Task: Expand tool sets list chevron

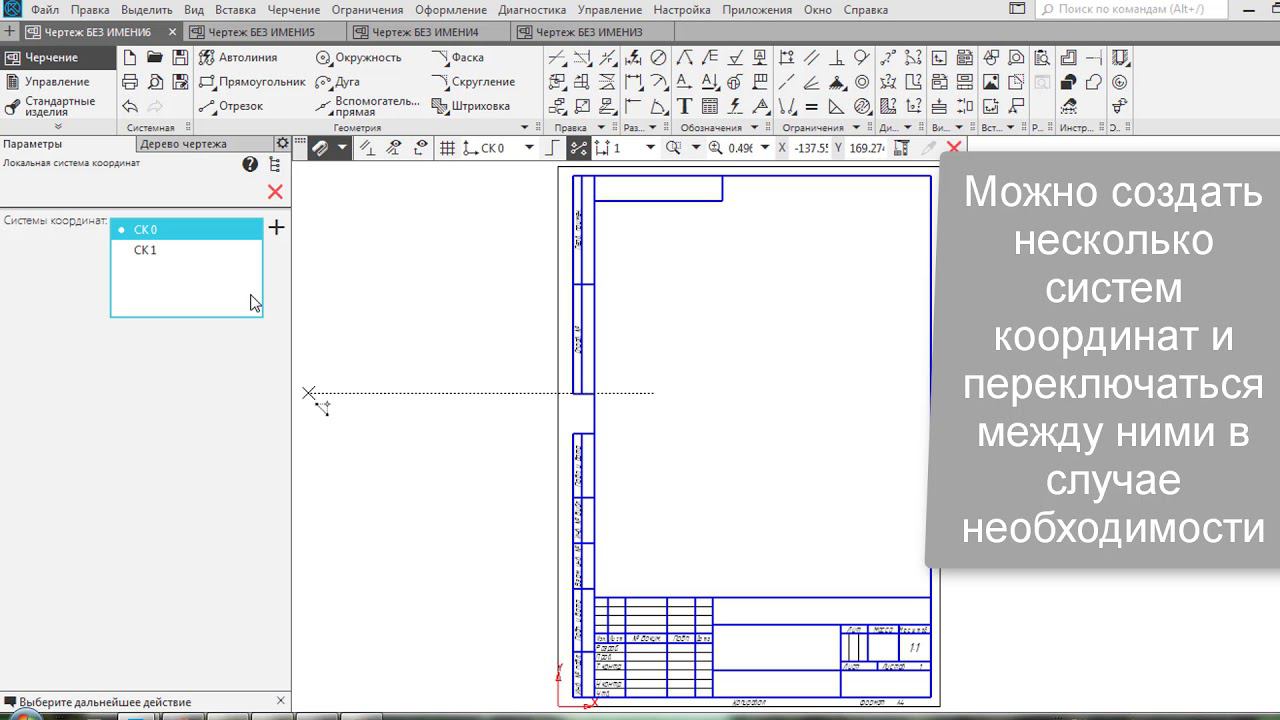Action: point(58,127)
